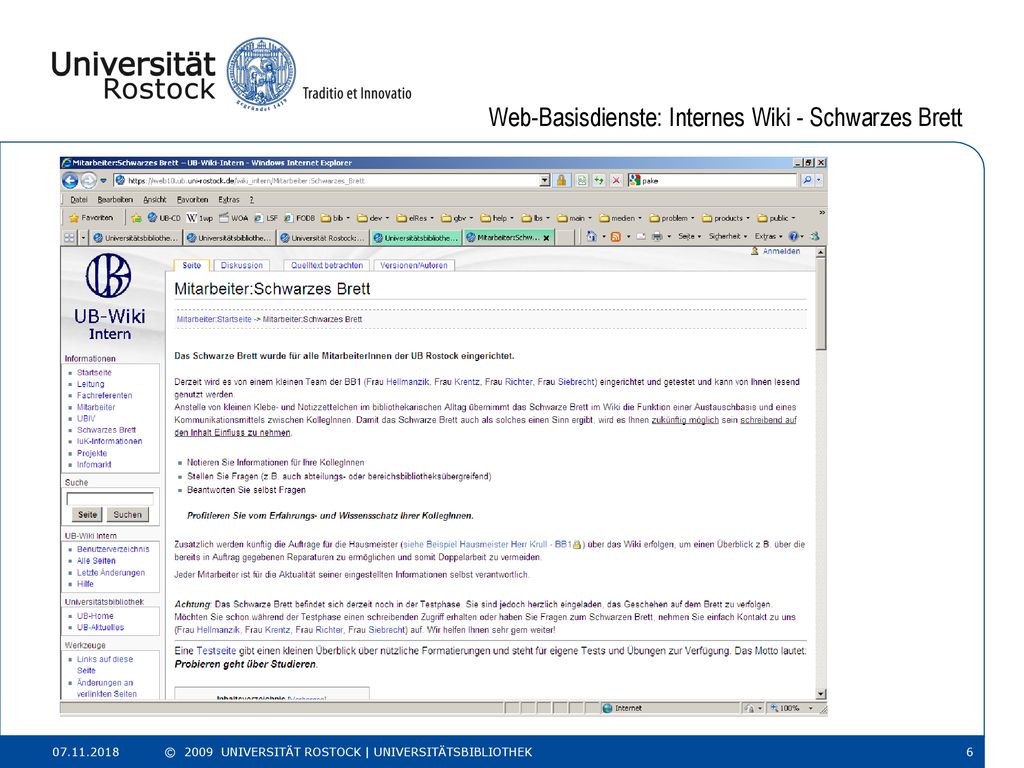Open the Sicherheit command bar menu

pos(728,236)
